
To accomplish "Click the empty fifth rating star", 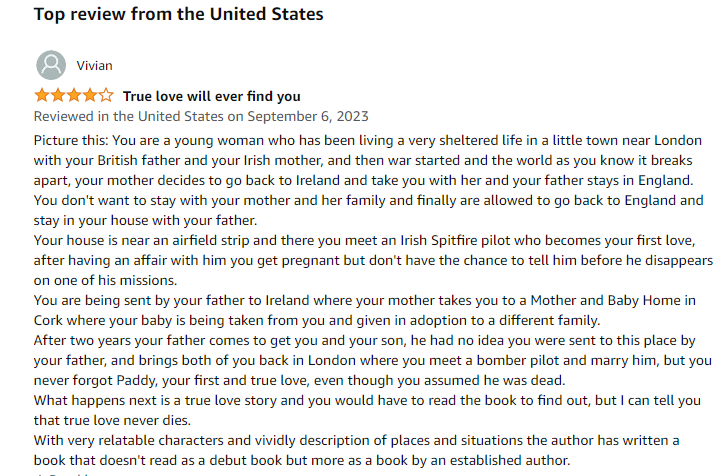I will click(x=106, y=96).
